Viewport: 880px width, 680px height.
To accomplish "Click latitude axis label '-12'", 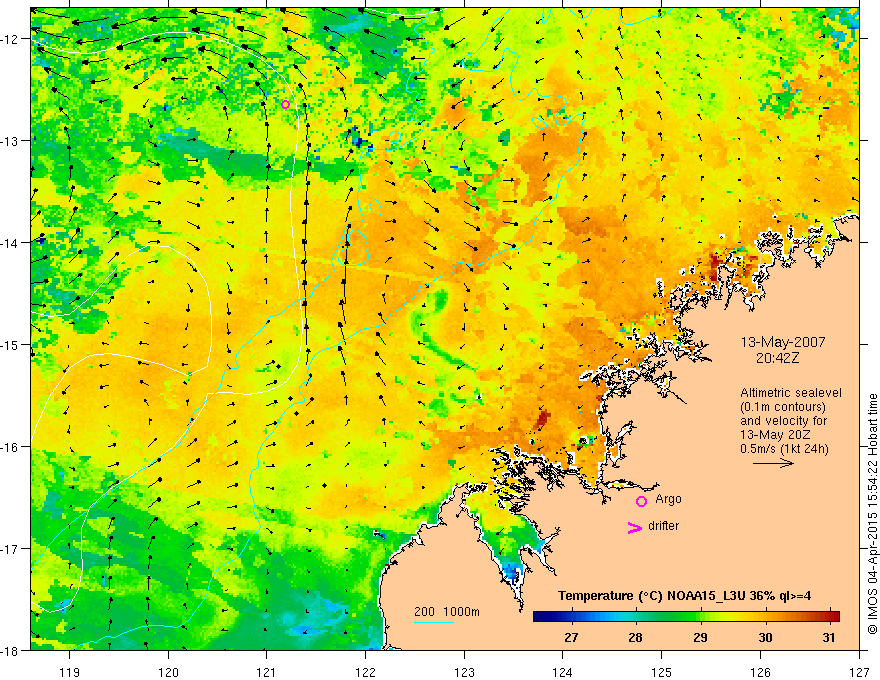I will tap(11, 39).
